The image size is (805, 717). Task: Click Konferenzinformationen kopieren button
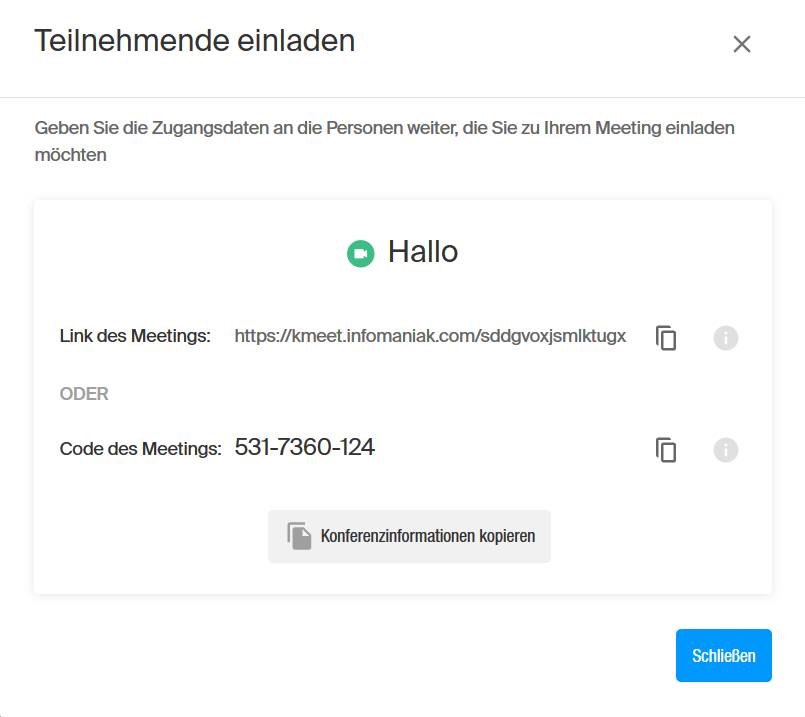coord(409,536)
